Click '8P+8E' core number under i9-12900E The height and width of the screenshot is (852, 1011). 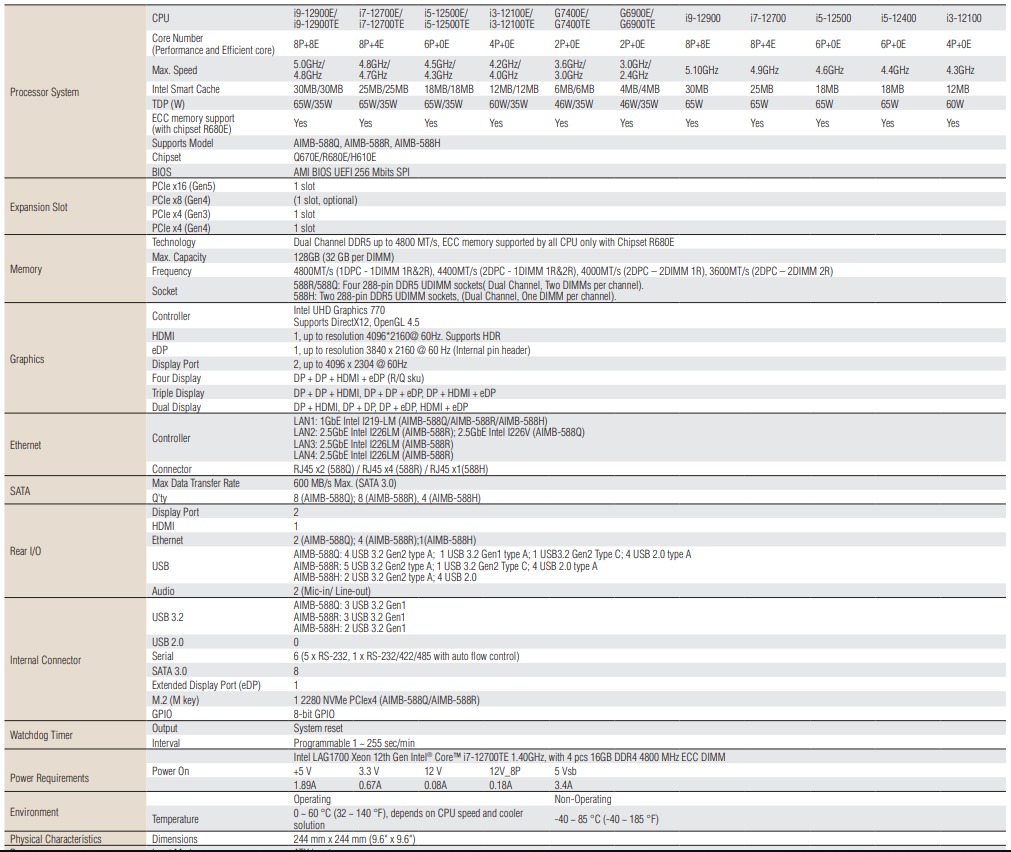point(306,44)
